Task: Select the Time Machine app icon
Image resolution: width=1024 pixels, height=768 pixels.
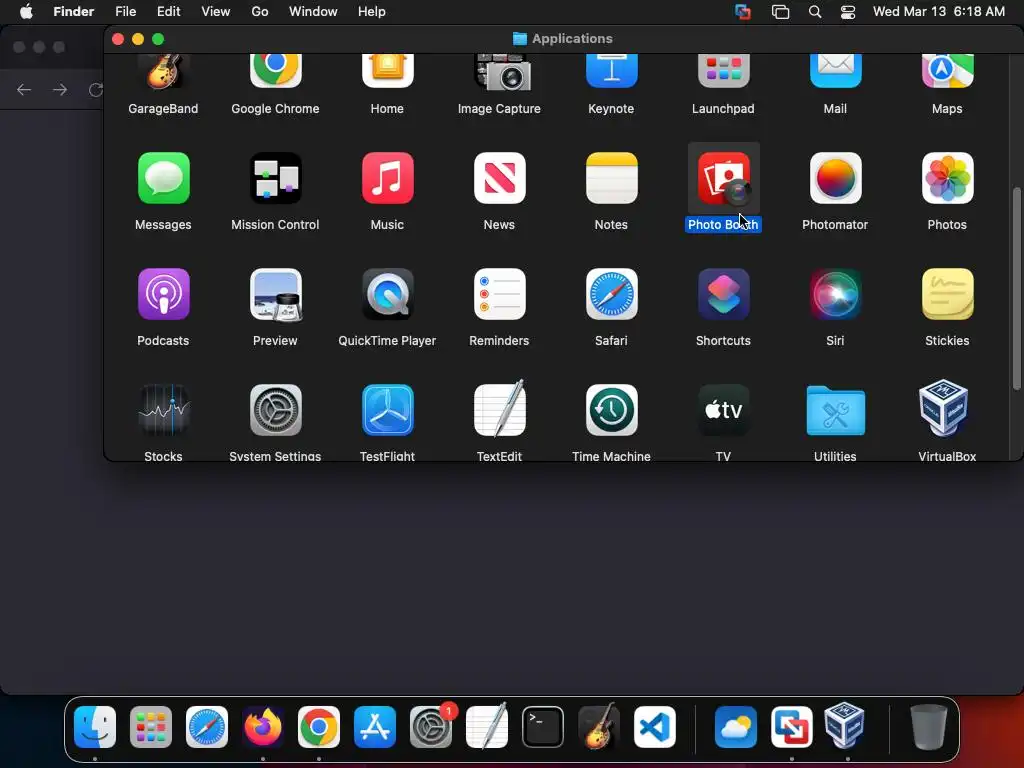Action: pyautogui.click(x=611, y=410)
